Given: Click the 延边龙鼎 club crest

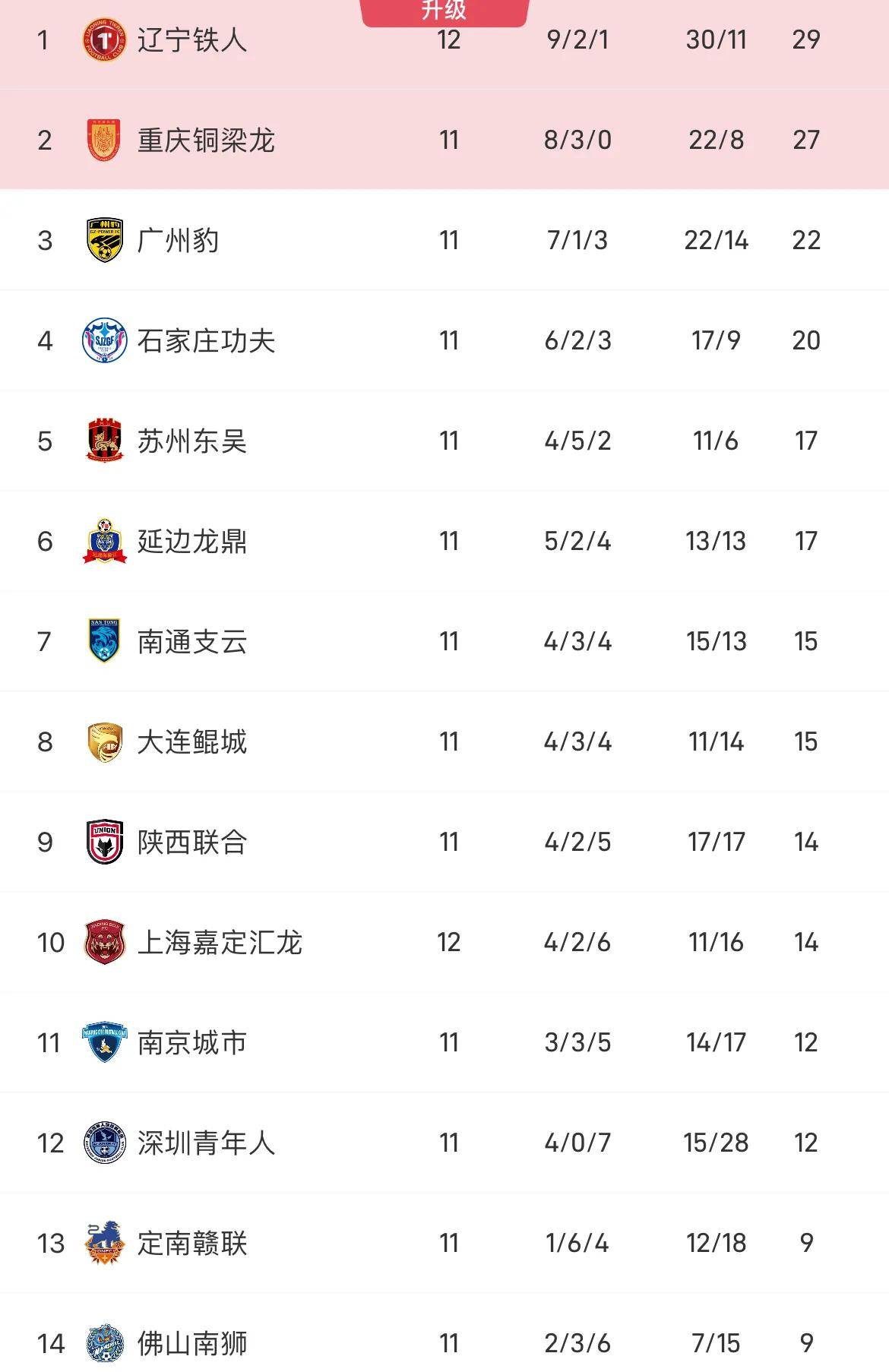Looking at the screenshot, I should tap(104, 542).
